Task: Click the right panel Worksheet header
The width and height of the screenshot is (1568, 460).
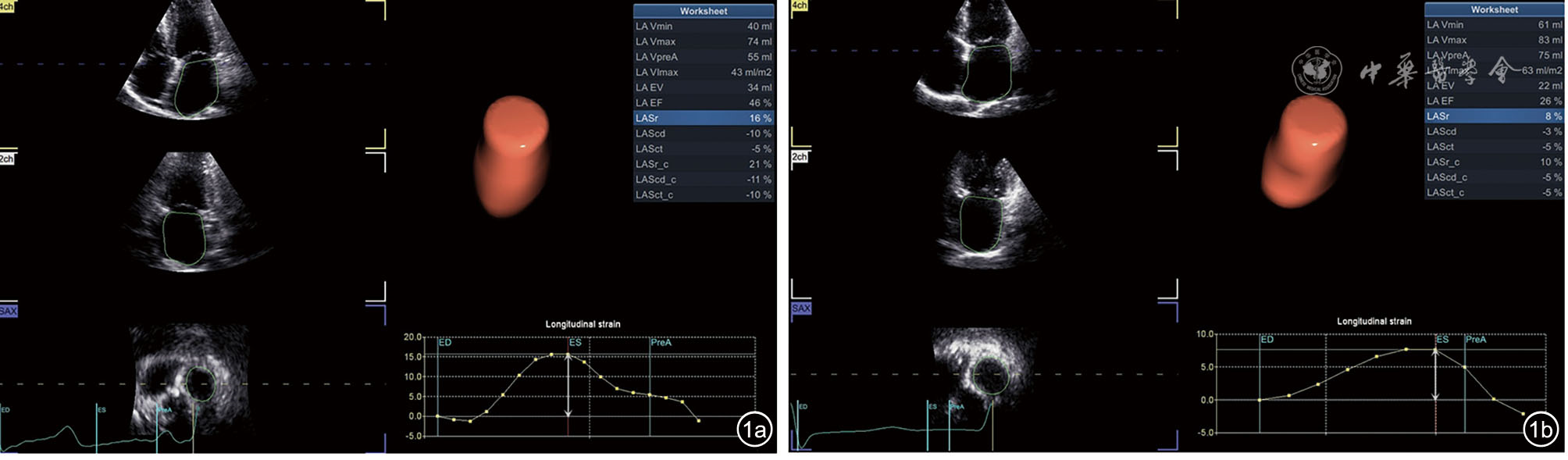Action: tap(1494, 9)
